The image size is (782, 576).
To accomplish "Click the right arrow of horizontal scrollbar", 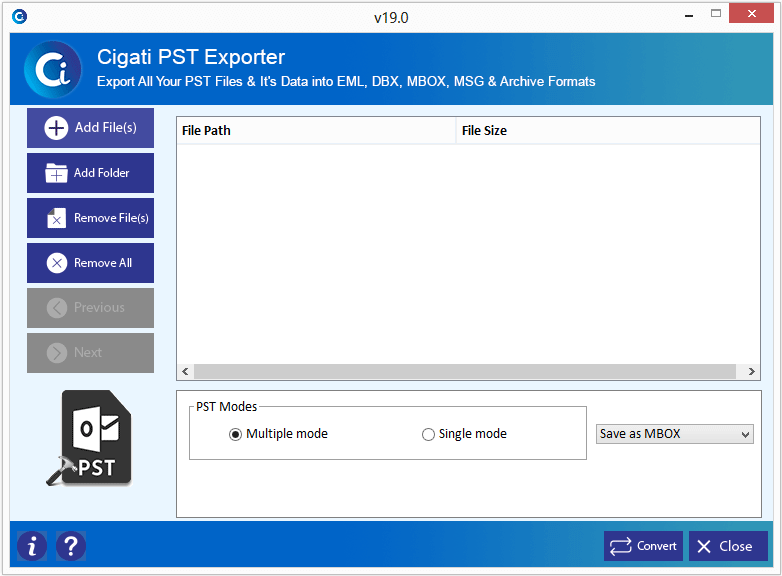I will point(751,372).
